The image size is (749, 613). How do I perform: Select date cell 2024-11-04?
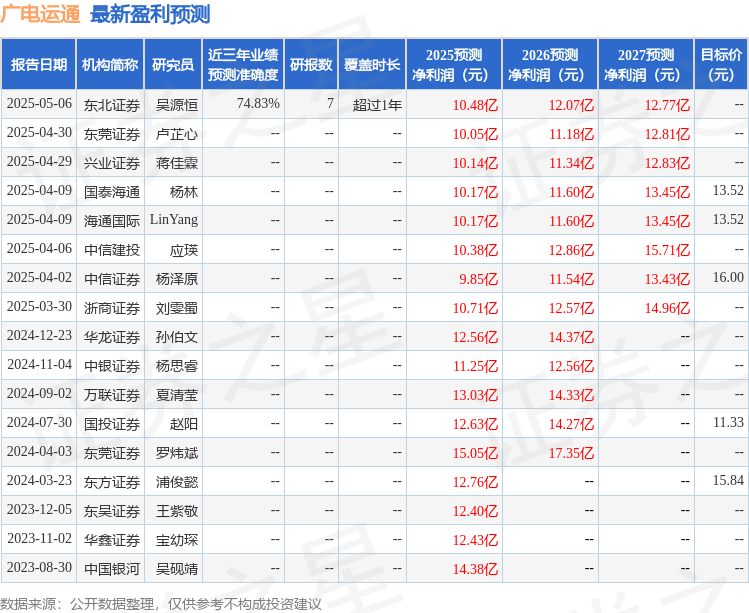39,365
